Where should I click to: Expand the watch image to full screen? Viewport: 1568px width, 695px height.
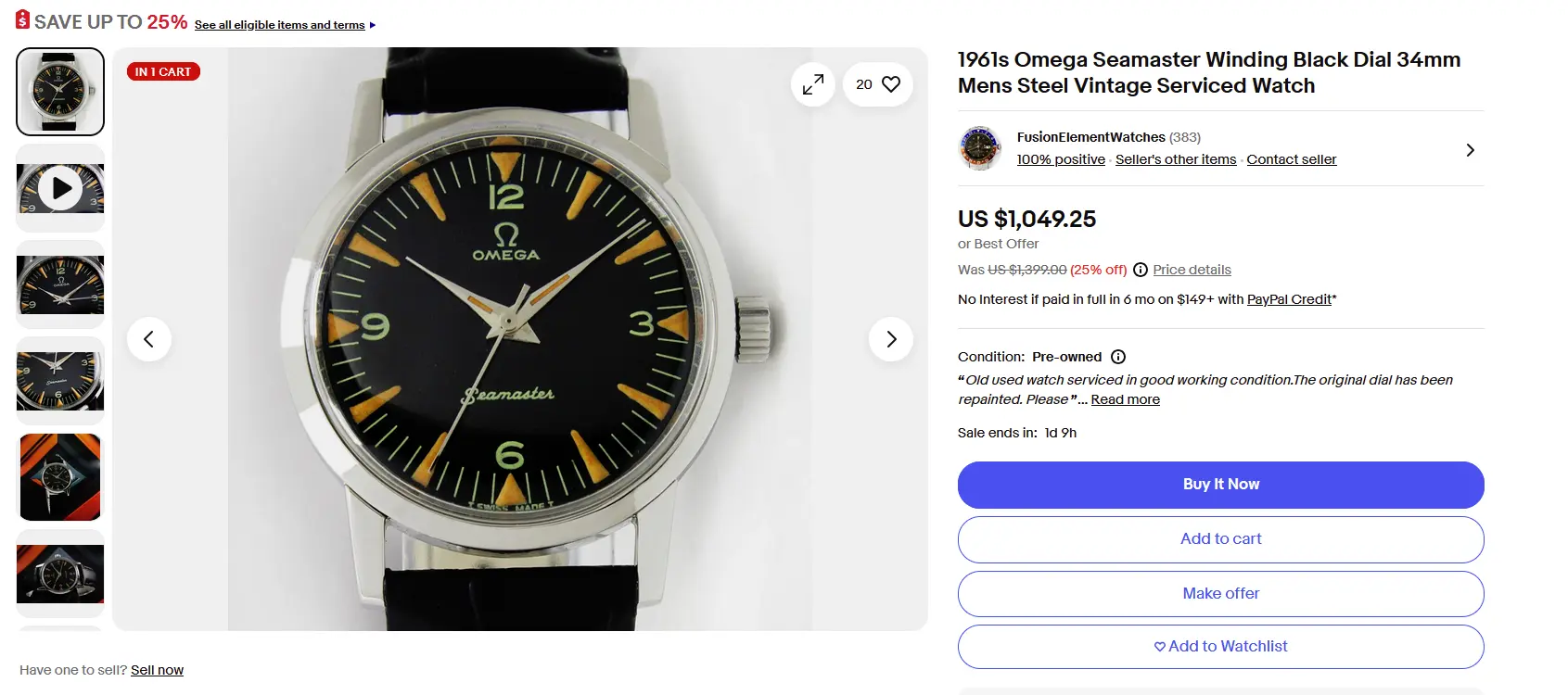tap(813, 84)
